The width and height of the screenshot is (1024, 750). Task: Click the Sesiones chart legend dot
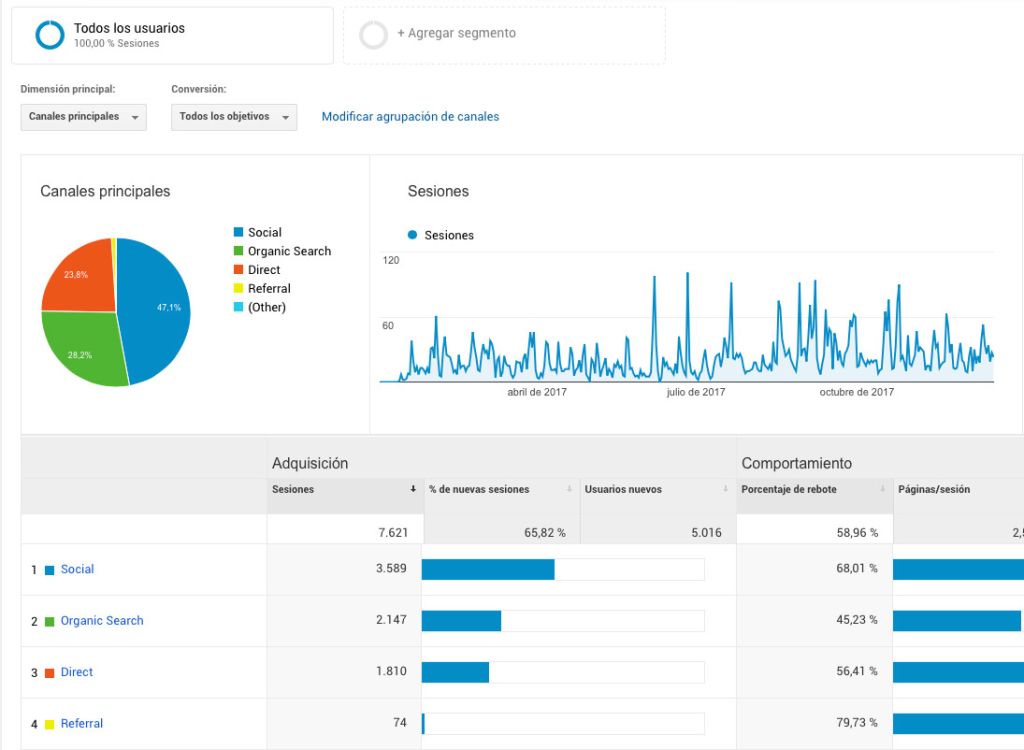click(412, 235)
